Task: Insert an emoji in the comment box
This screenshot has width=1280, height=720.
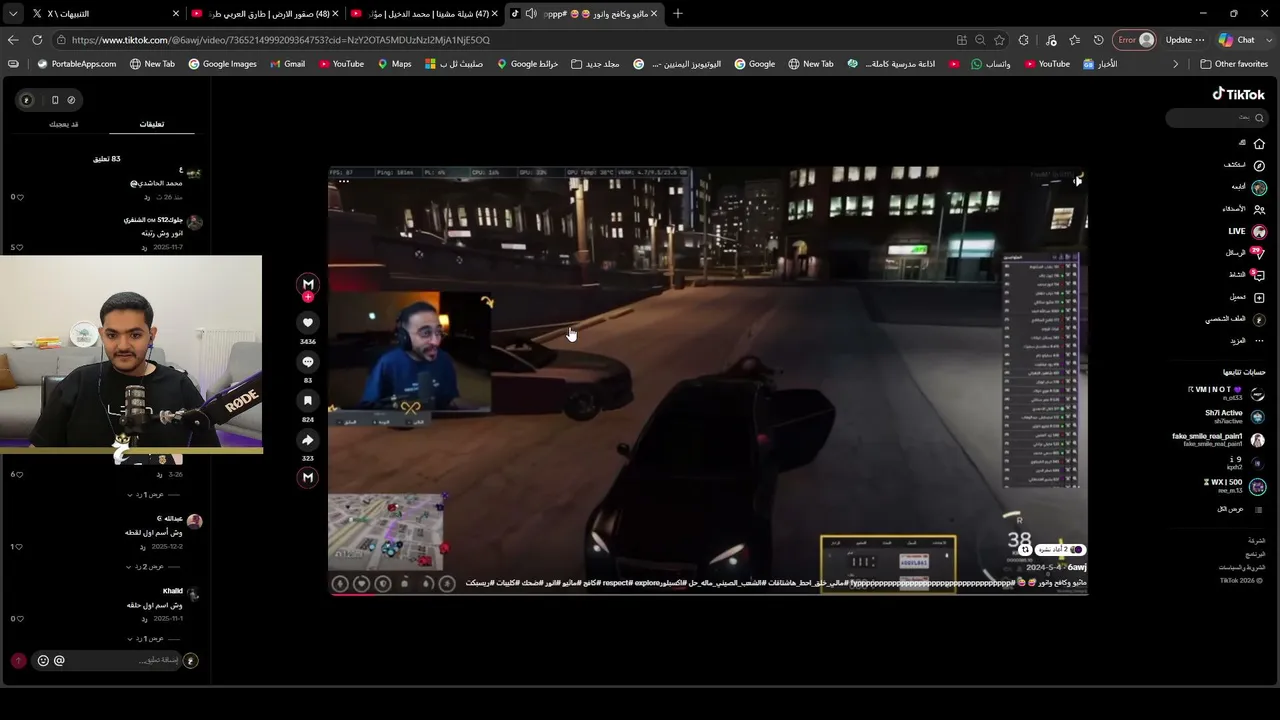Action: click(43, 660)
